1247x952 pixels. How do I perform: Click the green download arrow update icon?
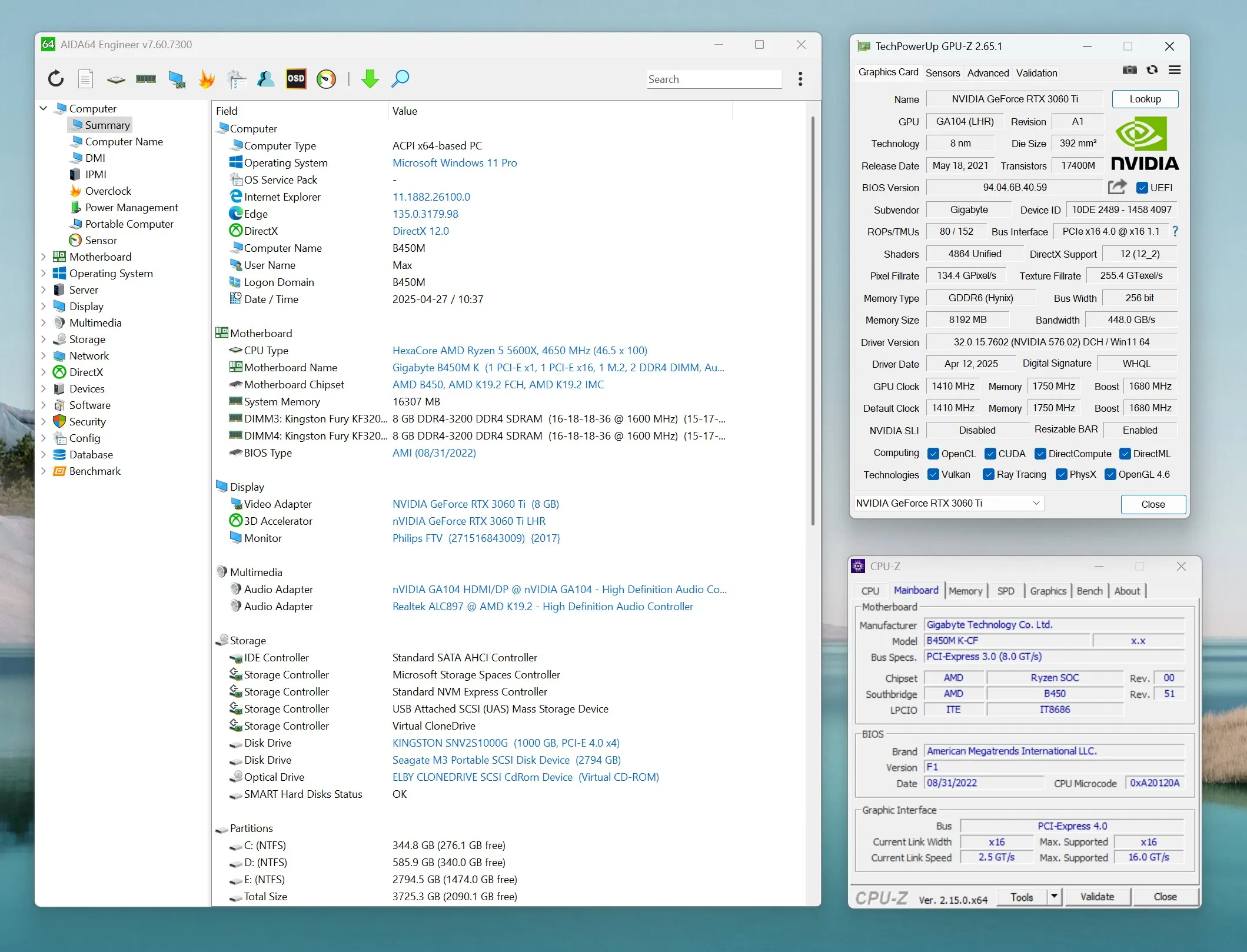[370, 79]
